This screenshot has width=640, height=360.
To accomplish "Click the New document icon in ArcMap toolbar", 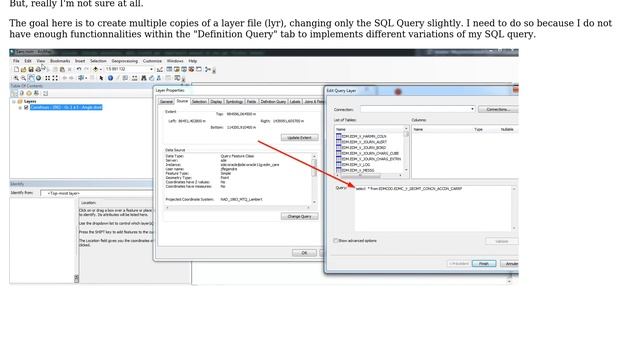I will click(x=16, y=69).
